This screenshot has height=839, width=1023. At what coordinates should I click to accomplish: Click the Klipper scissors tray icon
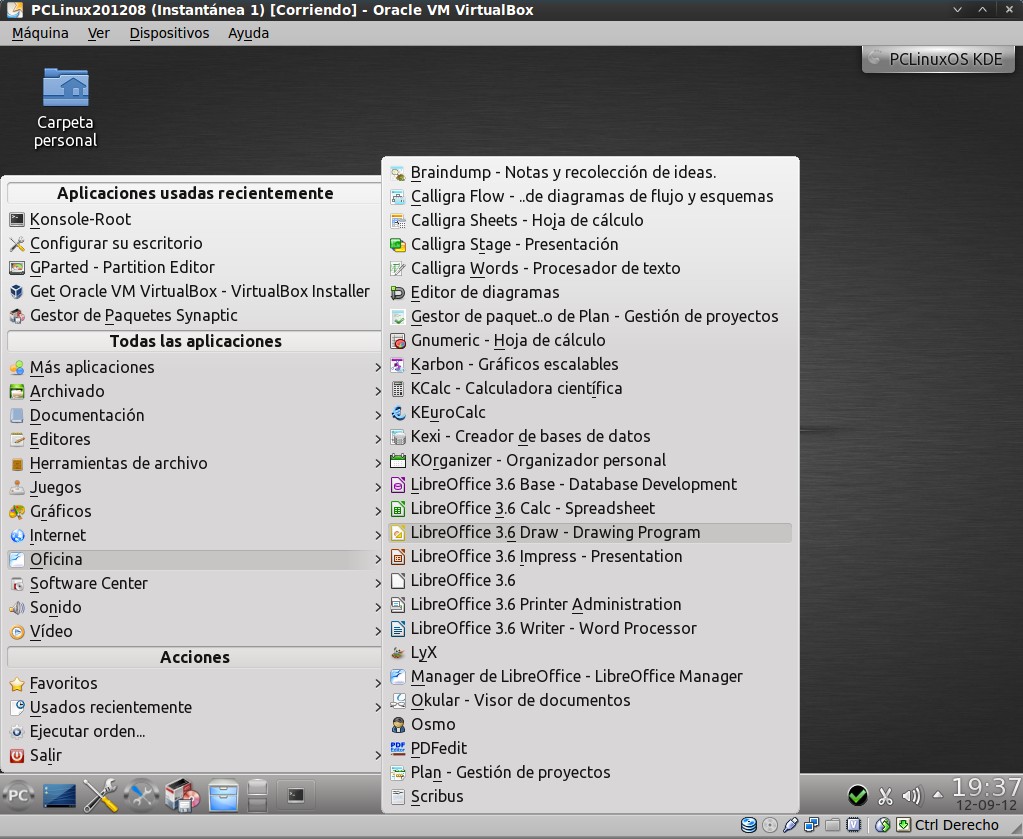(x=885, y=796)
